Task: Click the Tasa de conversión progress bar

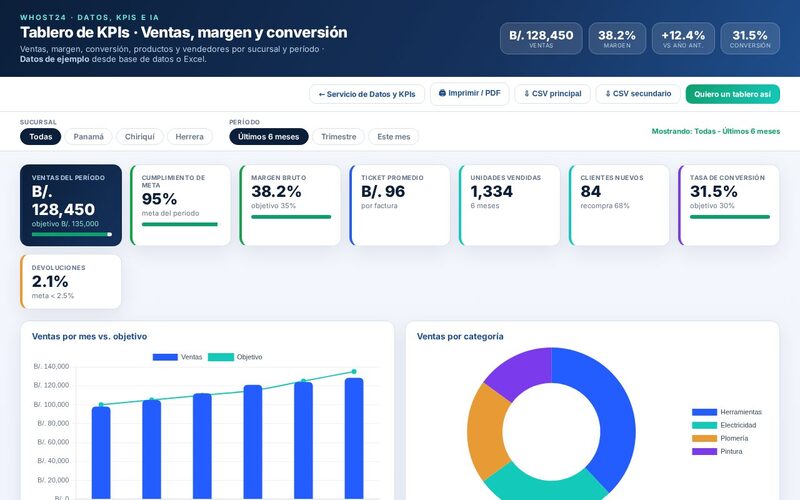Action: [x=730, y=217]
